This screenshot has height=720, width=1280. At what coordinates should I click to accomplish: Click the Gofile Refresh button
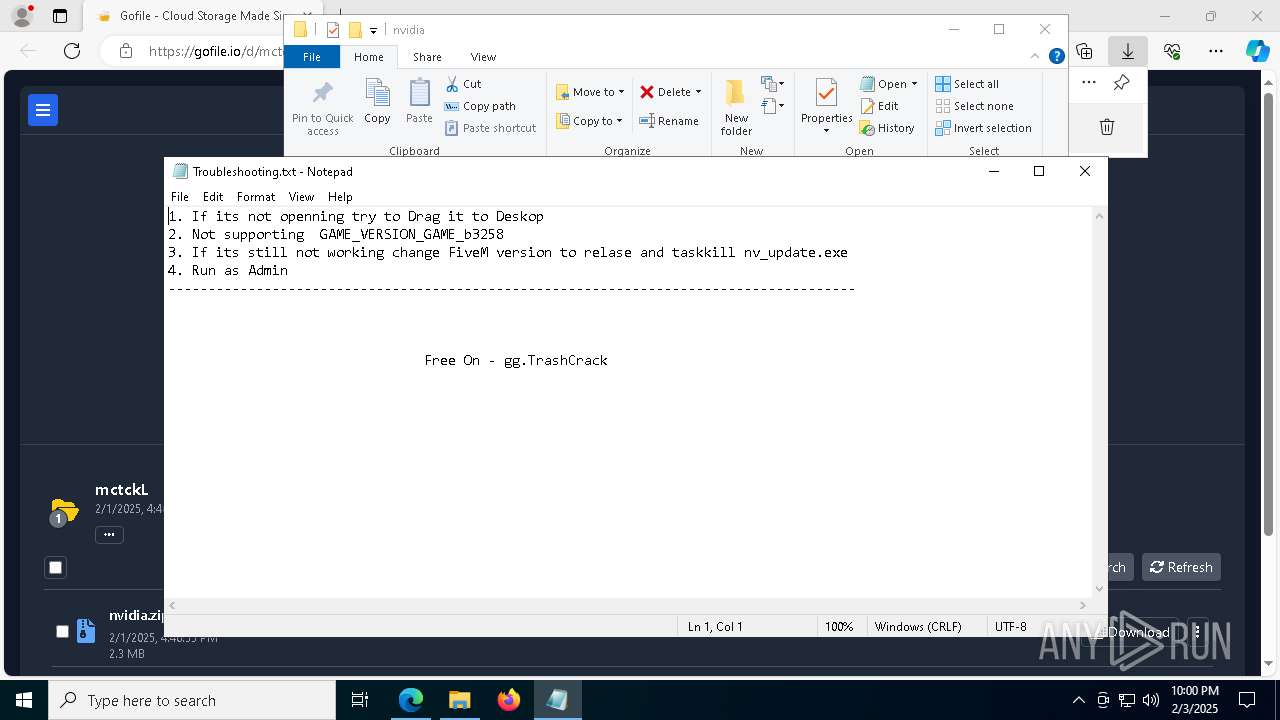[x=1181, y=567]
